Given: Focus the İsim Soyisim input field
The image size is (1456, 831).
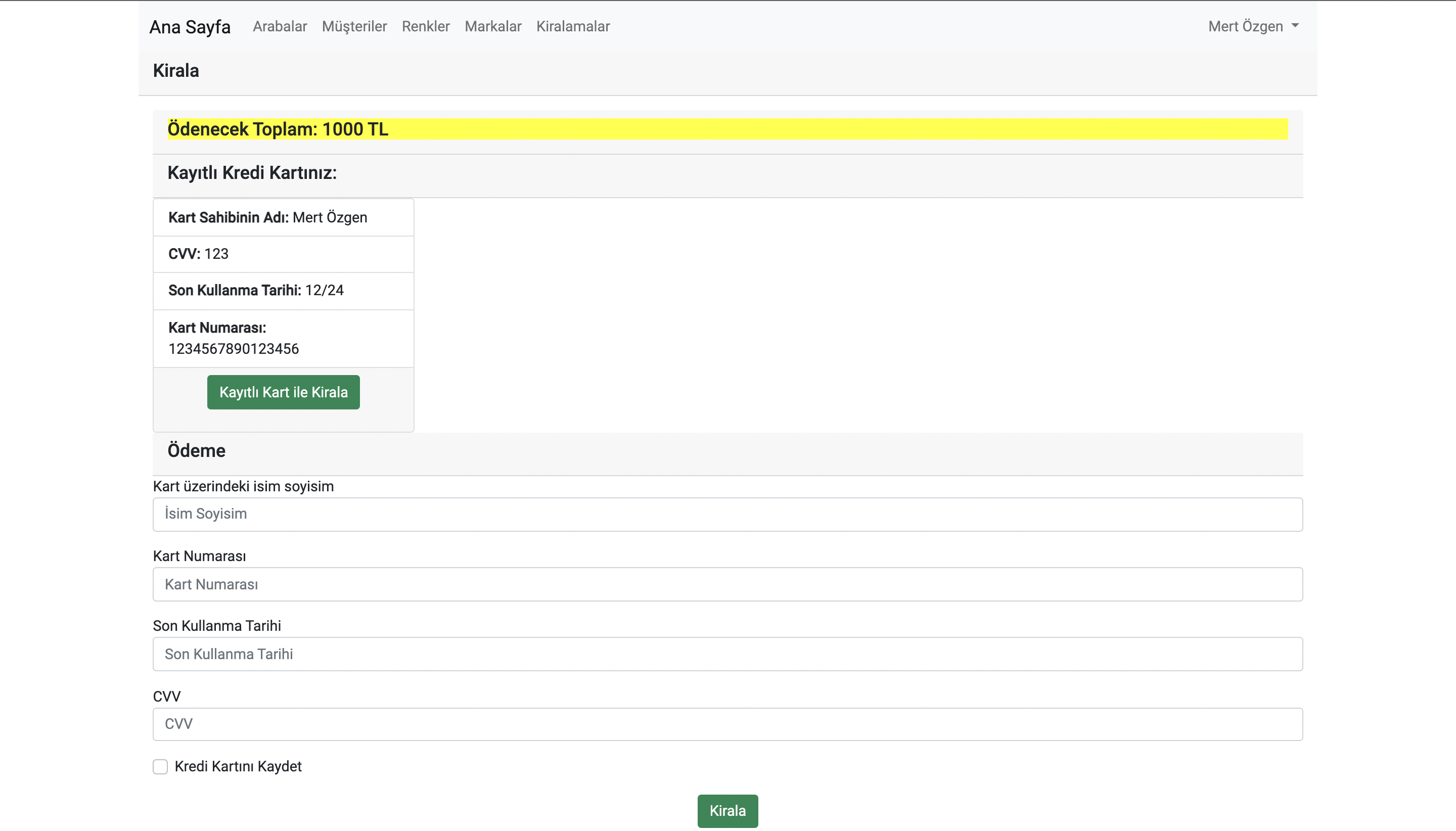Looking at the screenshot, I should (727, 514).
